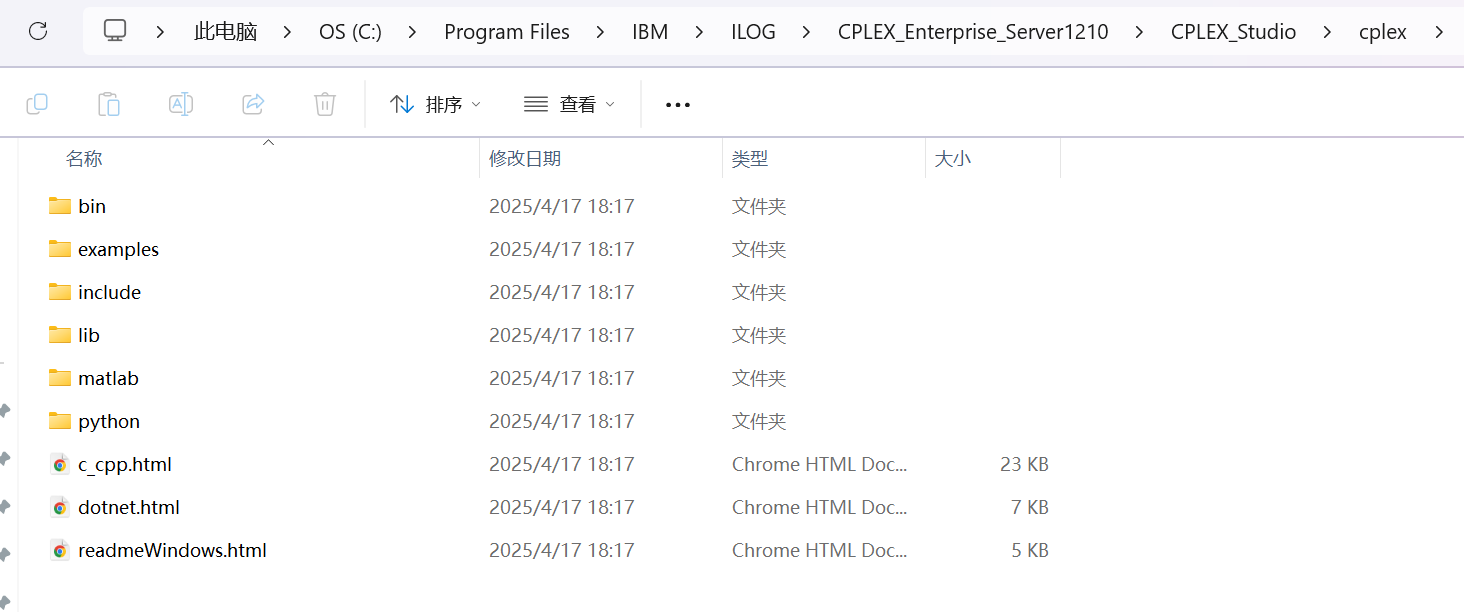1464x612 pixels.
Task: Refresh the folder view
Action: pos(38,31)
